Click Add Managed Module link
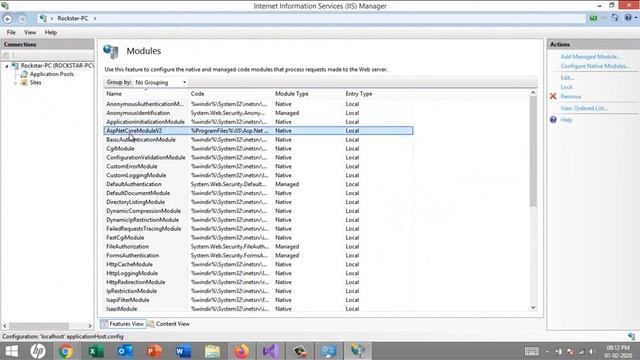640x360 pixels. [x=591, y=57]
